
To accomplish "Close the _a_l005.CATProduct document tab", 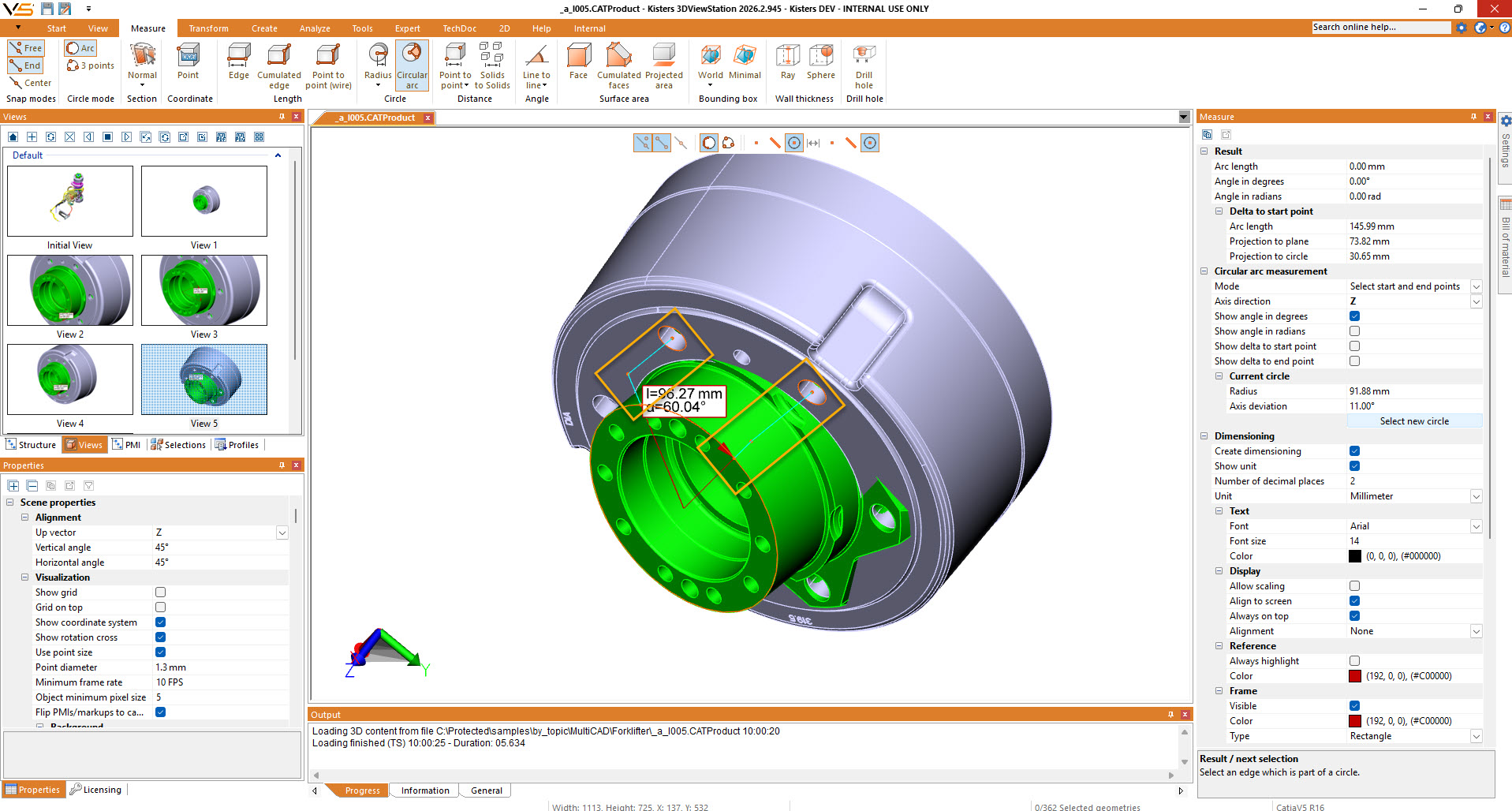I will (x=428, y=118).
